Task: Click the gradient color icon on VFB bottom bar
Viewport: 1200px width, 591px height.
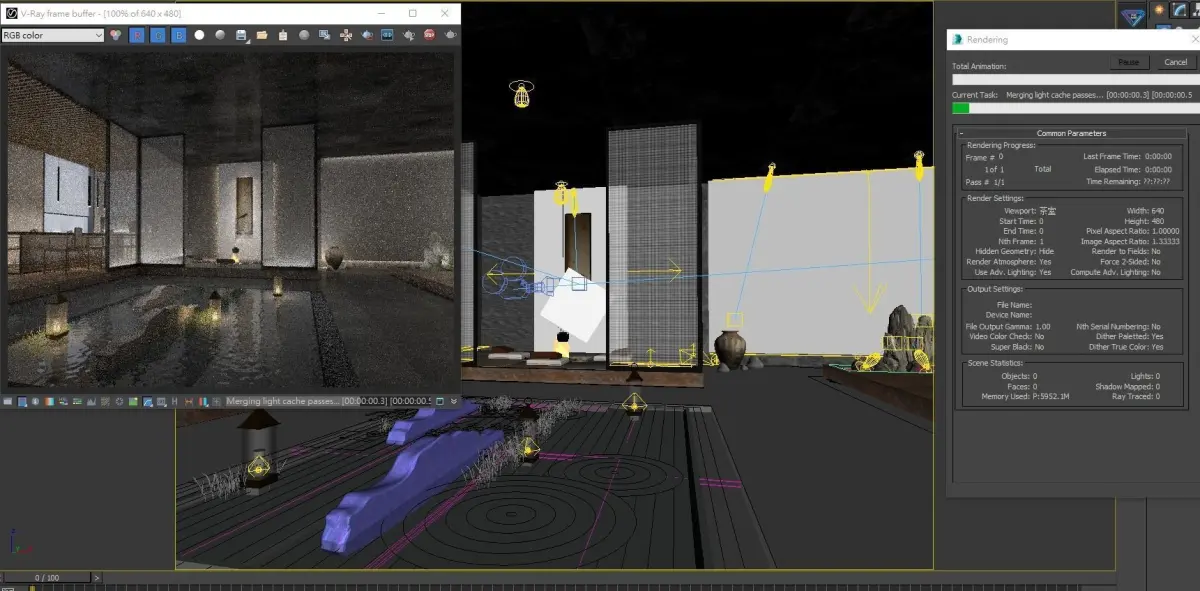Action: point(49,401)
